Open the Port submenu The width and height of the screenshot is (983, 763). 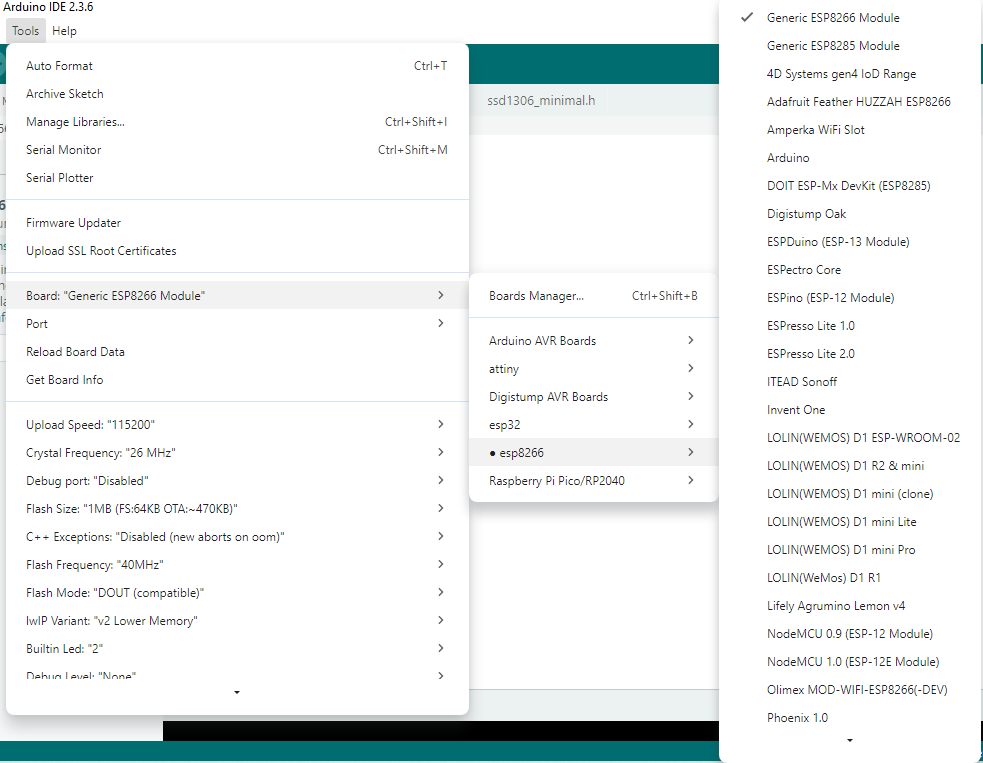tap(236, 324)
